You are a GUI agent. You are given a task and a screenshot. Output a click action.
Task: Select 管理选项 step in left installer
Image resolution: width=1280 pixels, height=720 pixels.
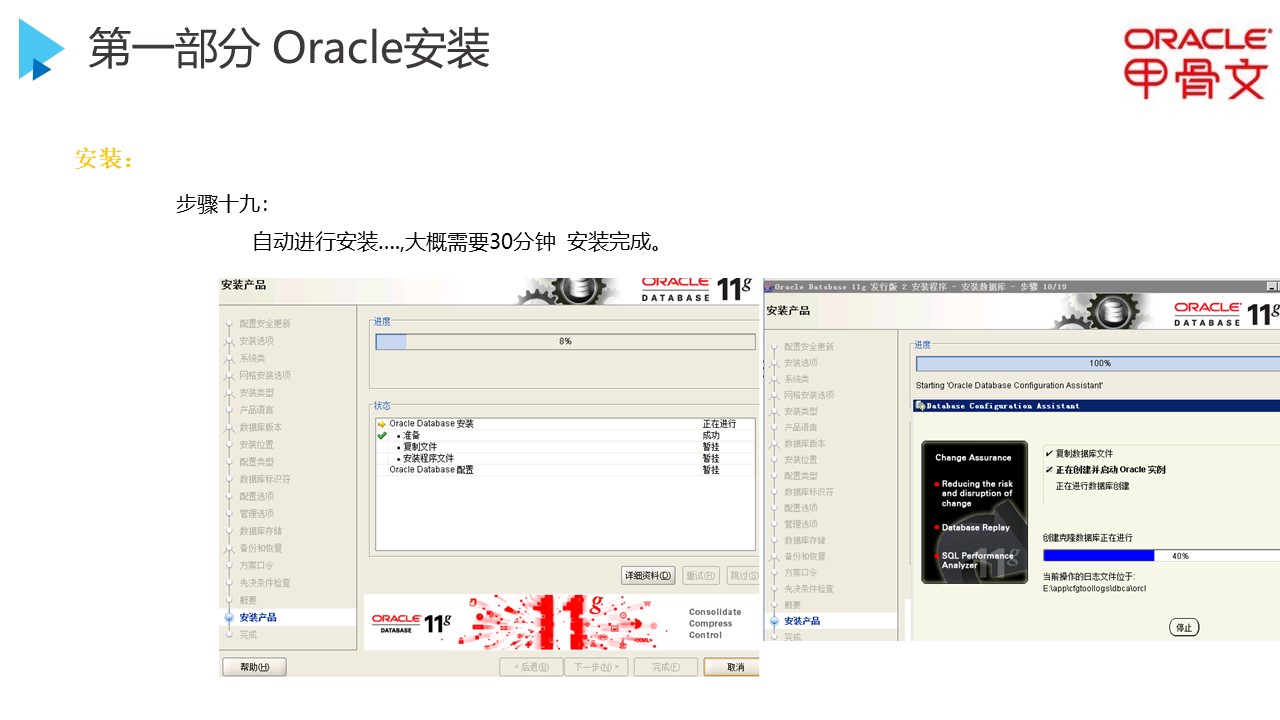click(256, 514)
